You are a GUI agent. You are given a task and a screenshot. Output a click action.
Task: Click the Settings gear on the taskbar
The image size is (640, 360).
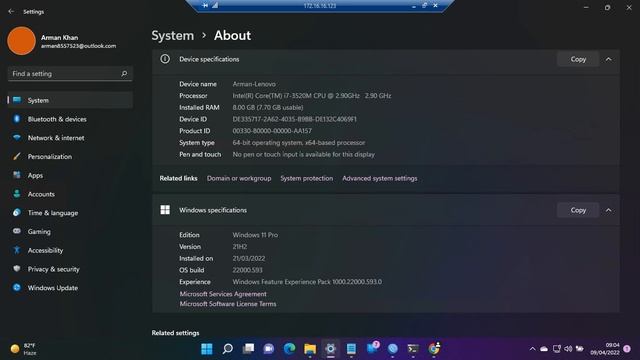pyautogui.click(x=331, y=349)
